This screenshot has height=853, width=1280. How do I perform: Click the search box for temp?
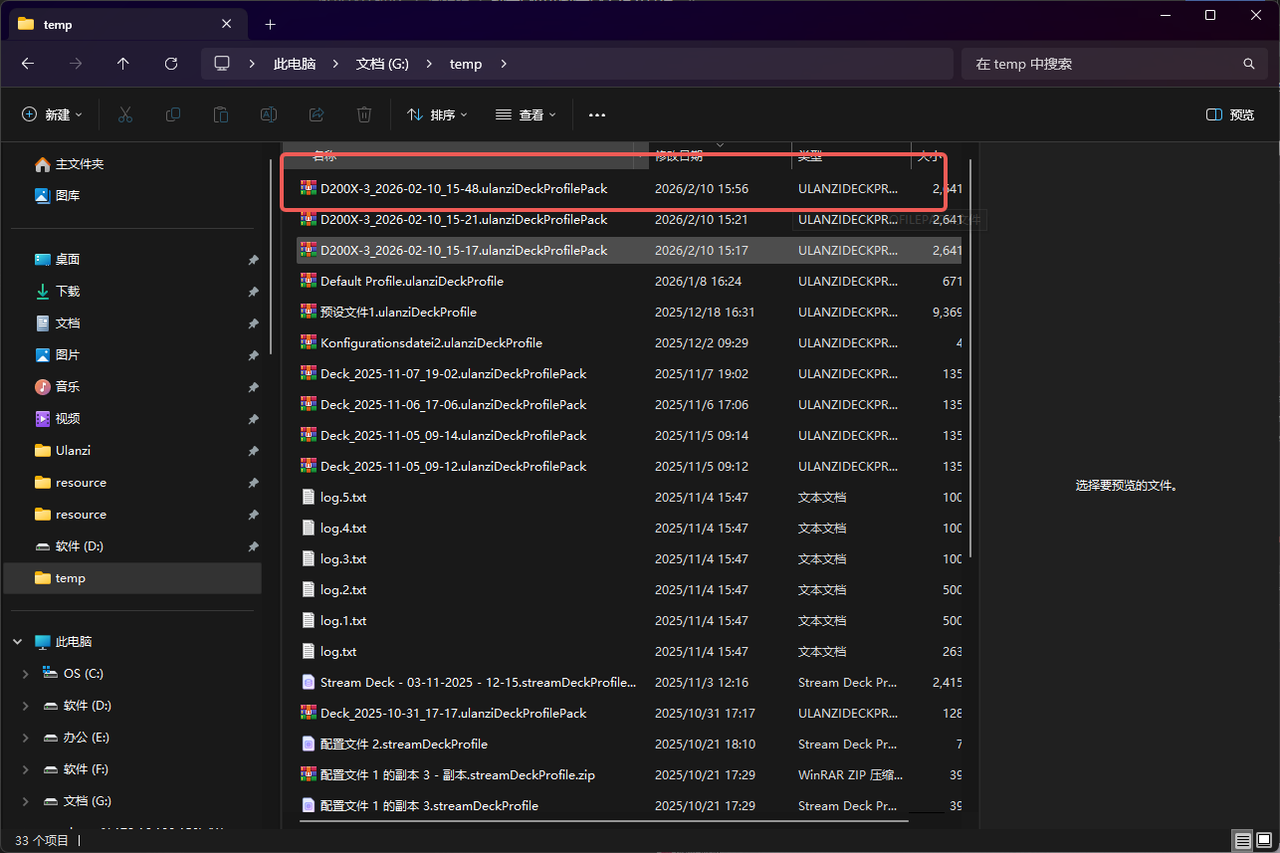click(x=1100, y=63)
